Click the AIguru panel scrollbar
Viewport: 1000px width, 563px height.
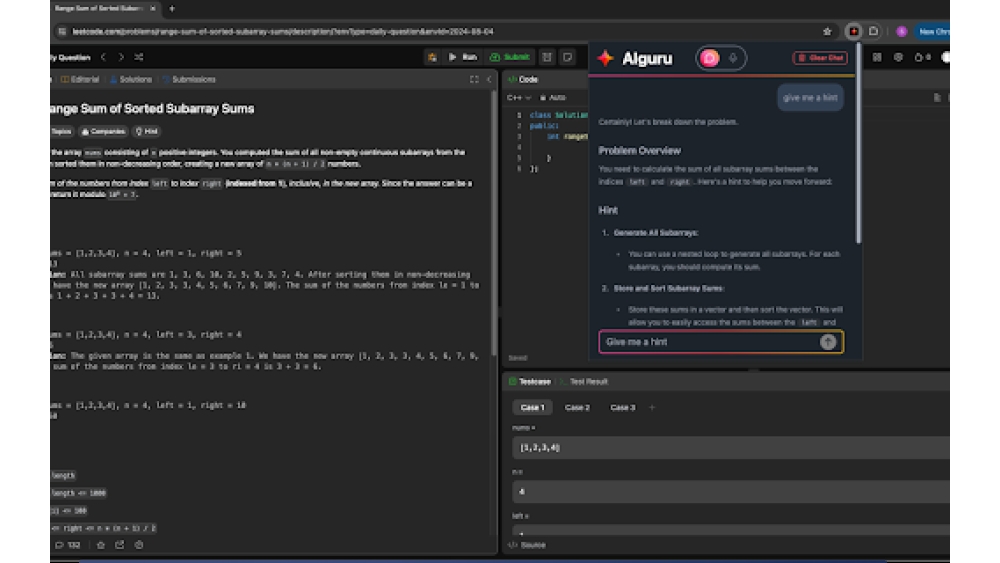[x=858, y=143]
